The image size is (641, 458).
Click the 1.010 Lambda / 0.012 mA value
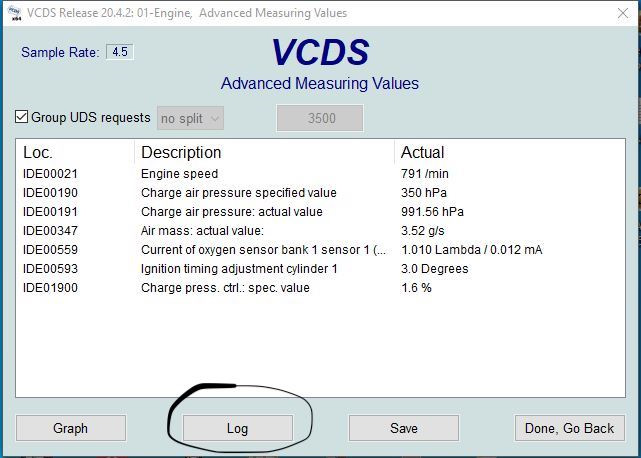(x=472, y=250)
